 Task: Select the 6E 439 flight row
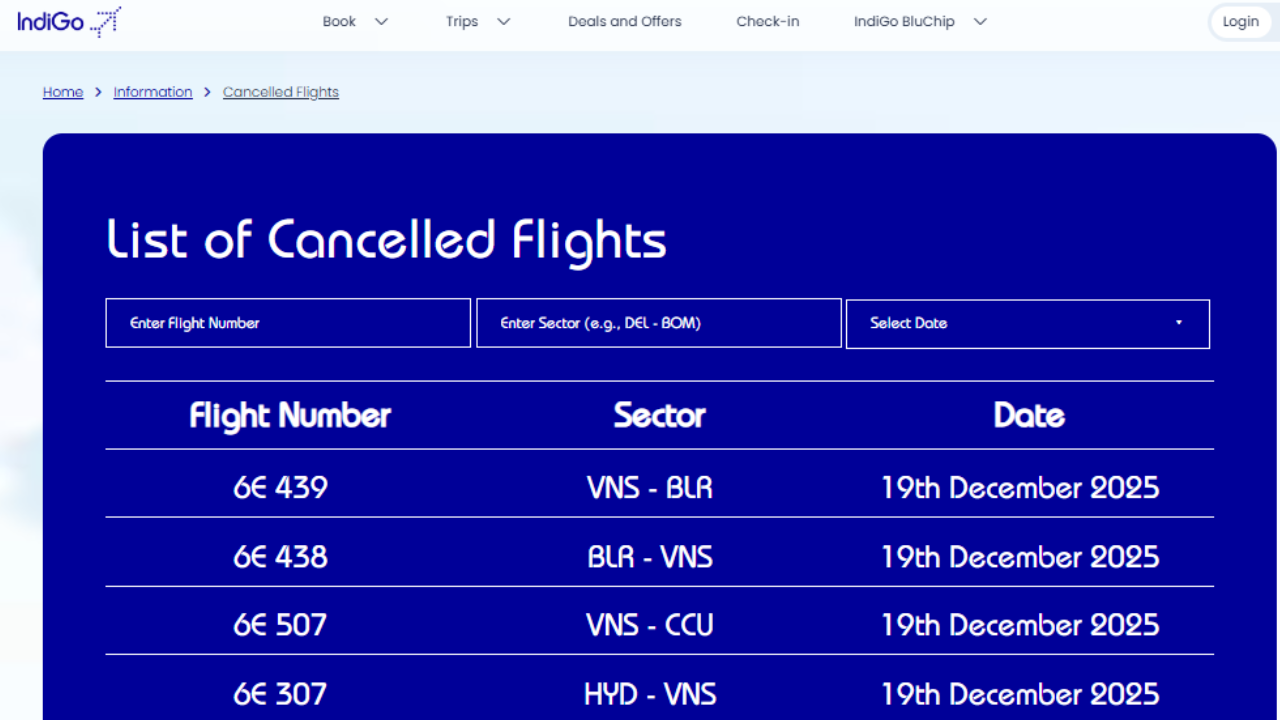coord(281,488)
